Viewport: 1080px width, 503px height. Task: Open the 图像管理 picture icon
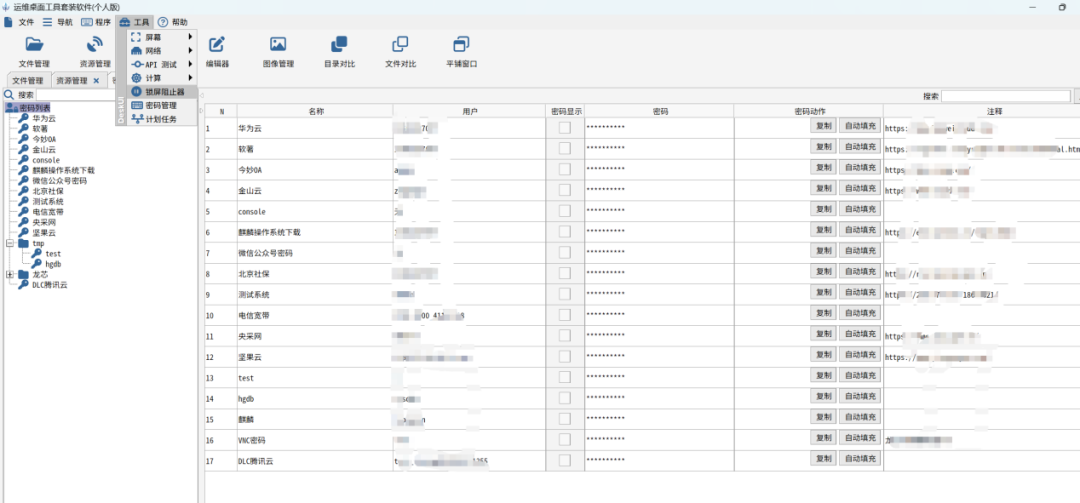click(278, 45)
